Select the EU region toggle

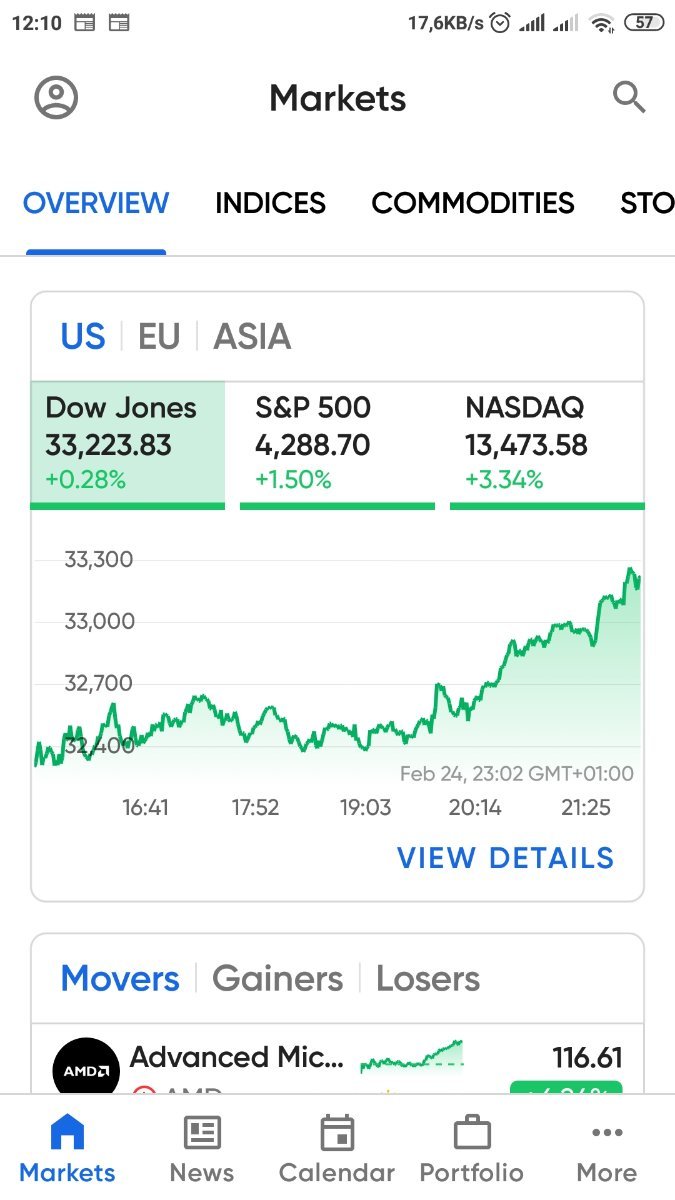coord(159,337)
